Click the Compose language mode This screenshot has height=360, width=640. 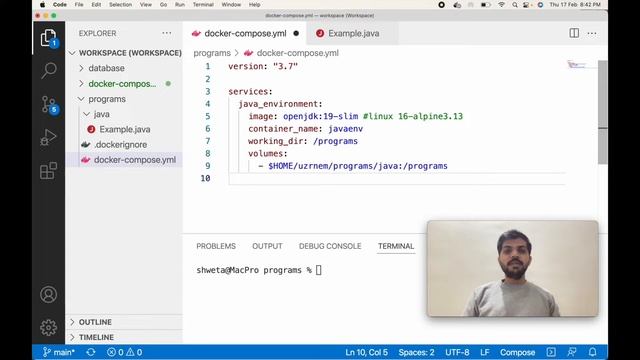click(x=518, y=352)
